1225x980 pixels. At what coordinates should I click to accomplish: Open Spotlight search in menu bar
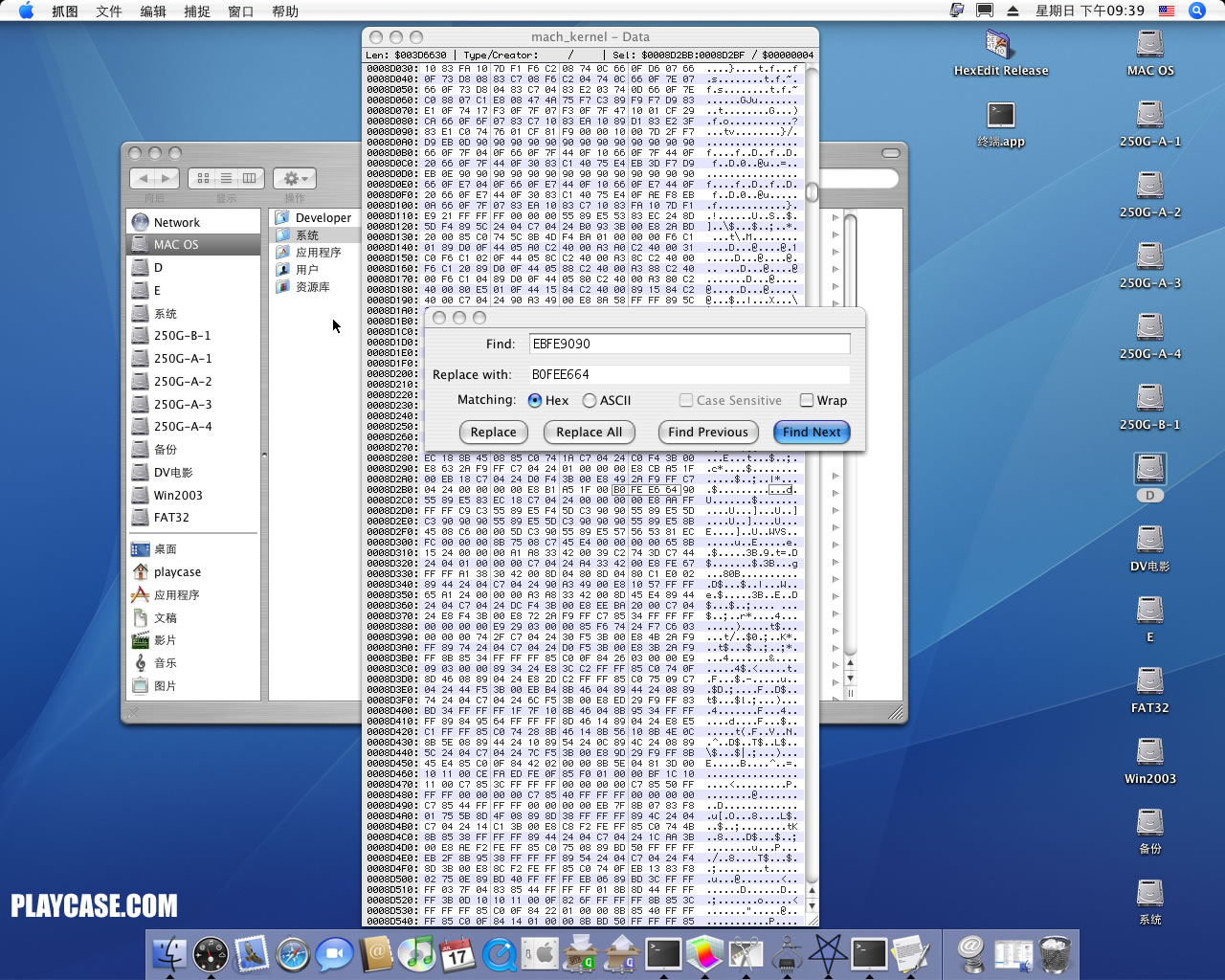[1196, 11]
